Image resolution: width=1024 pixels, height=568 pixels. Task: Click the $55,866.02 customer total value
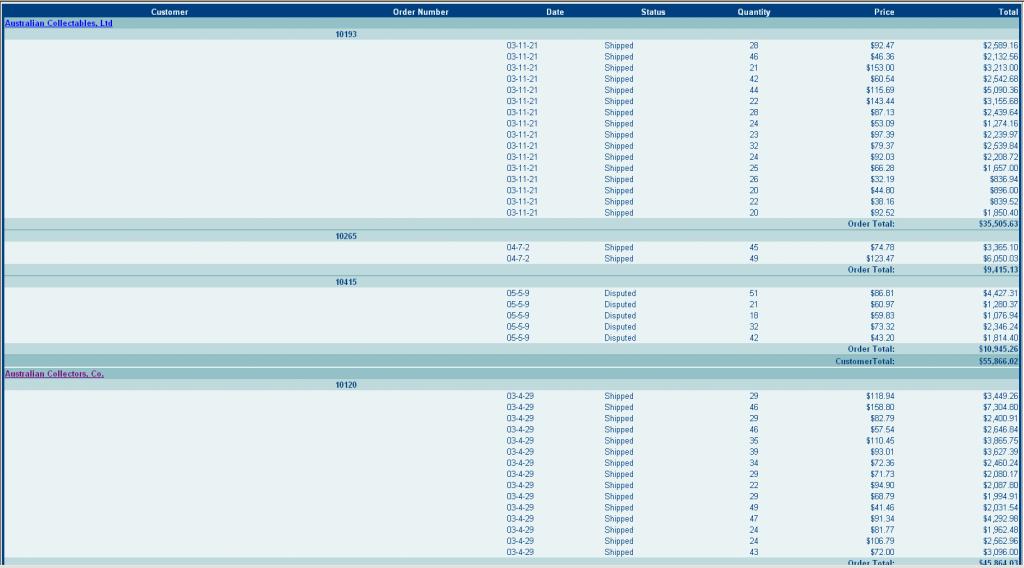coord(998,361)
